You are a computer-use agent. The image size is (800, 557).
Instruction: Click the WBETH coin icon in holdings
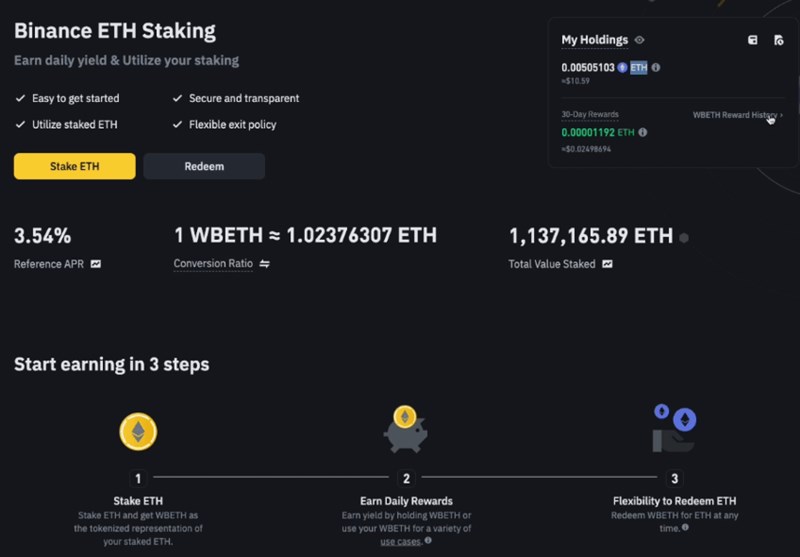[622, 68]
